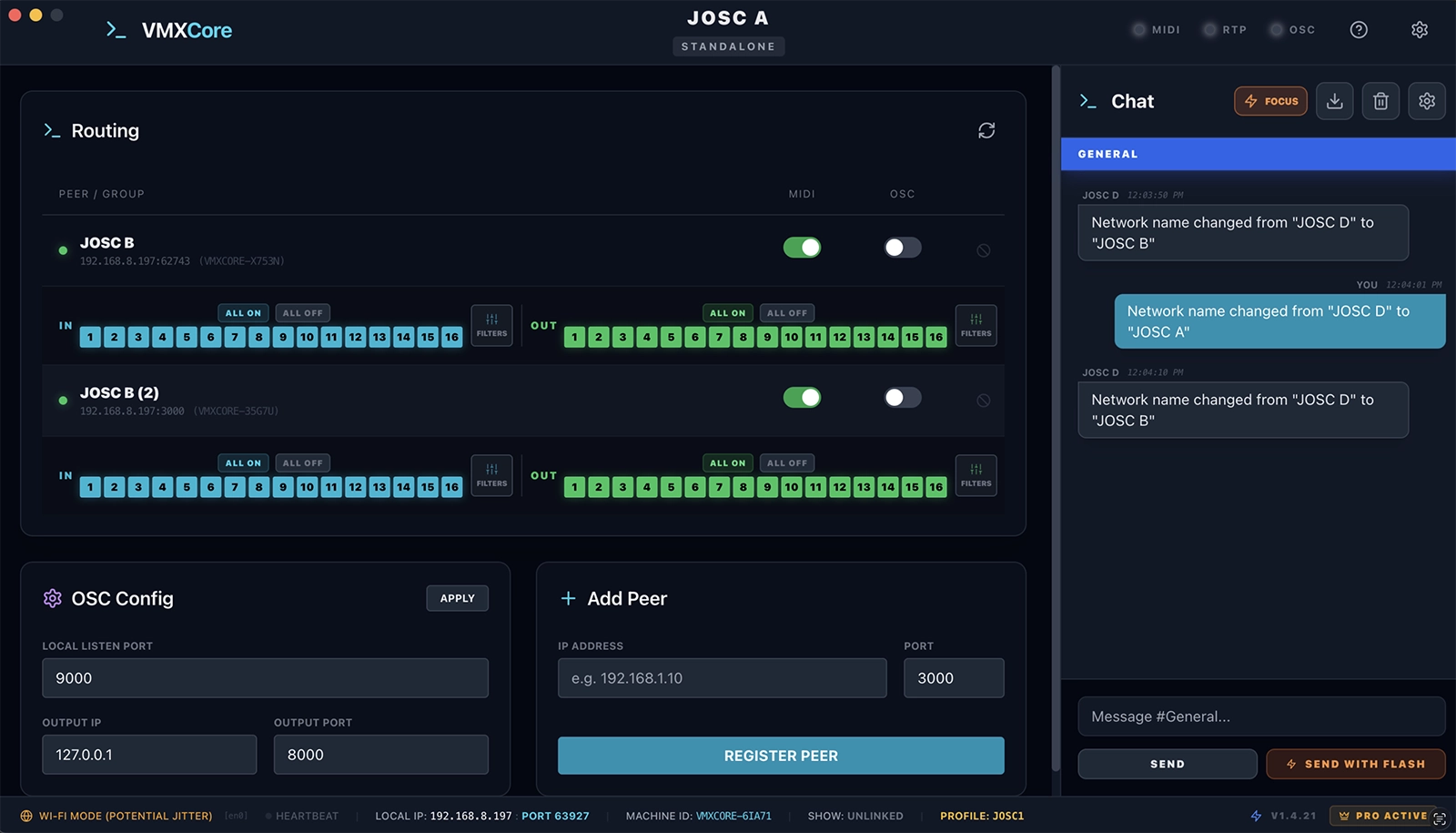Open Filters for JOSC B (2) input channels
The image size is (1456, 833).
(491, 475)
